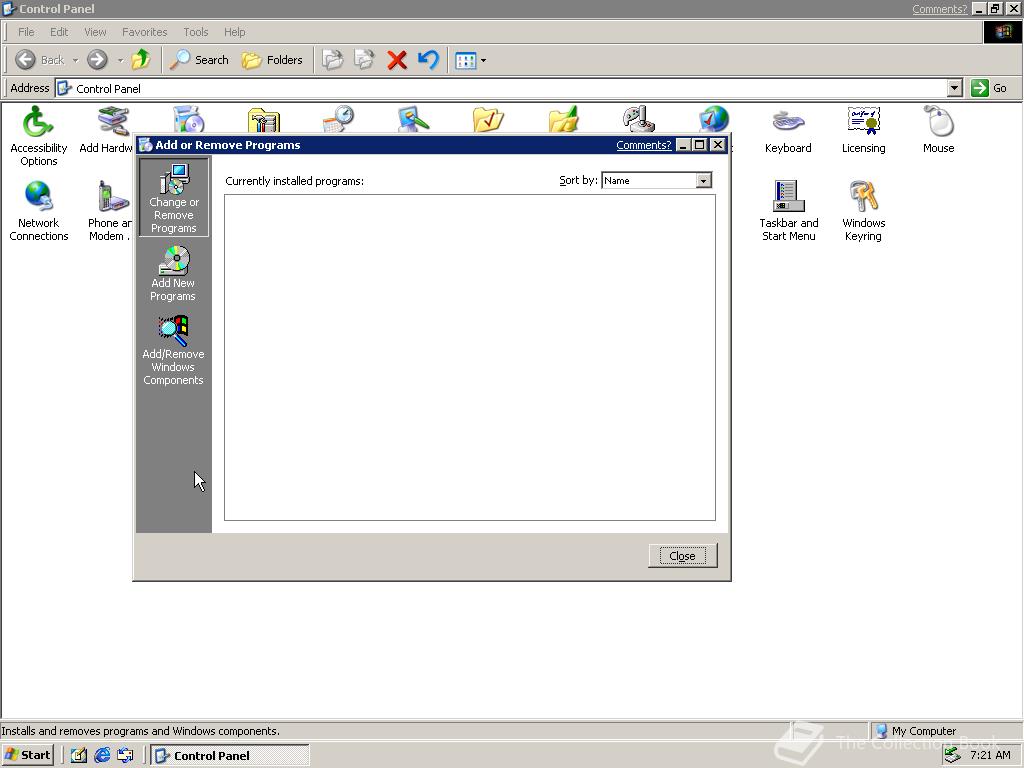Open the Favorites menu
This screenshot has width=1024, height=768.
(144, 32)
